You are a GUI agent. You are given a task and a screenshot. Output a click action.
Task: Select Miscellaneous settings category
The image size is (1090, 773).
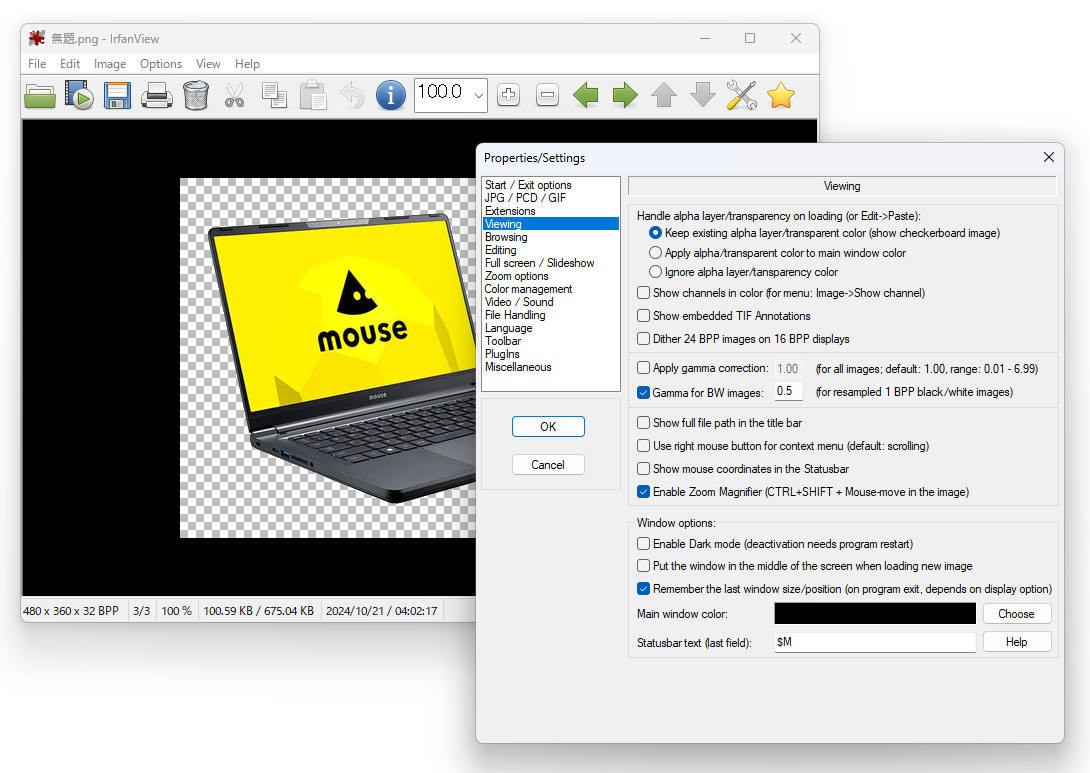518,367
